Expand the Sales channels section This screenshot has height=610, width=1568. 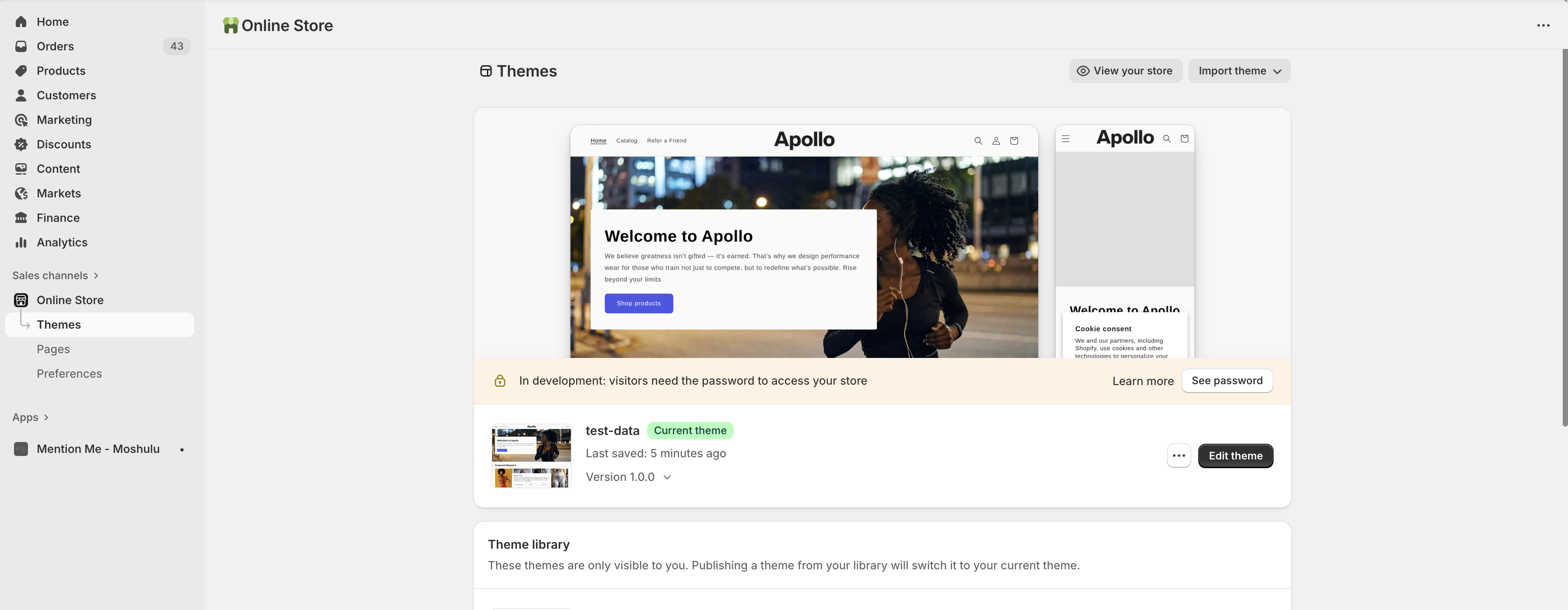(55, 275)
